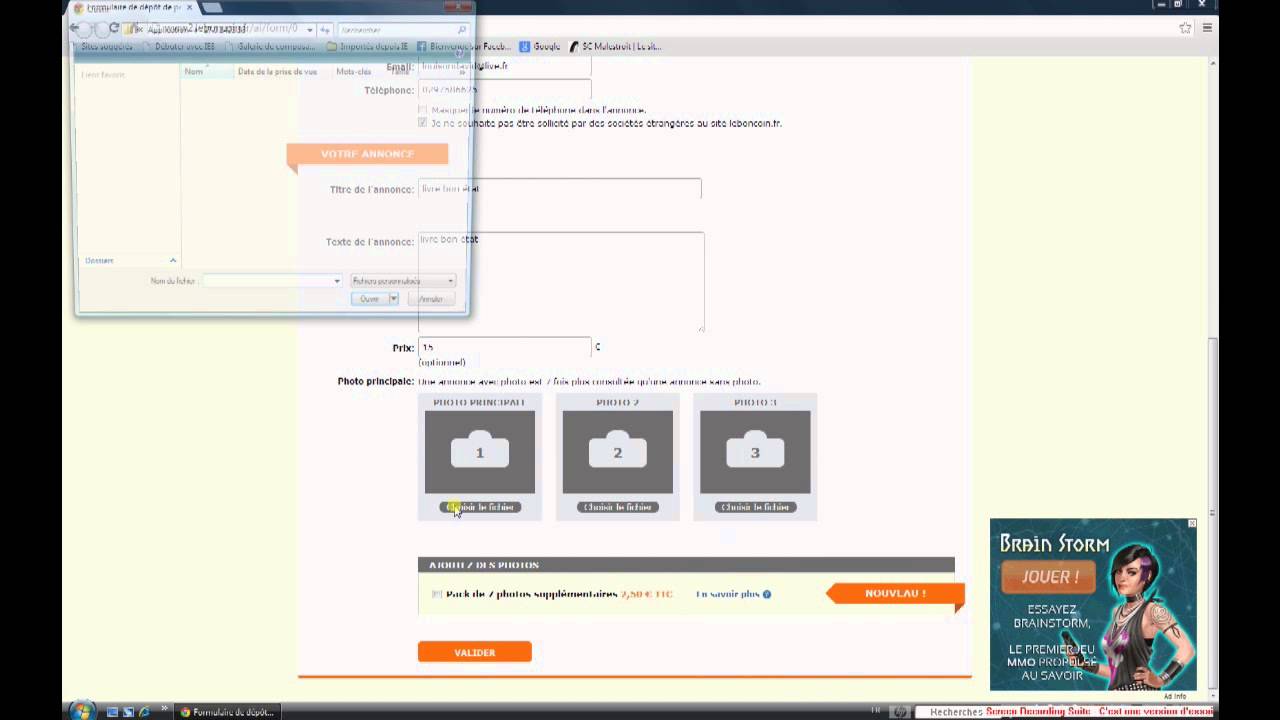Open the Windows Start orb

pos(82,711)
